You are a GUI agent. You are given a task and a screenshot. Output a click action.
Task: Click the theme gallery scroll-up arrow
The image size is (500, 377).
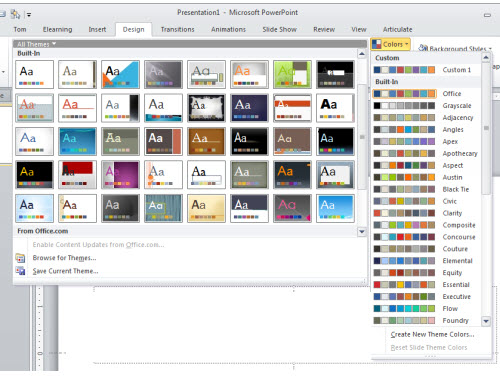tap(362, 53)
